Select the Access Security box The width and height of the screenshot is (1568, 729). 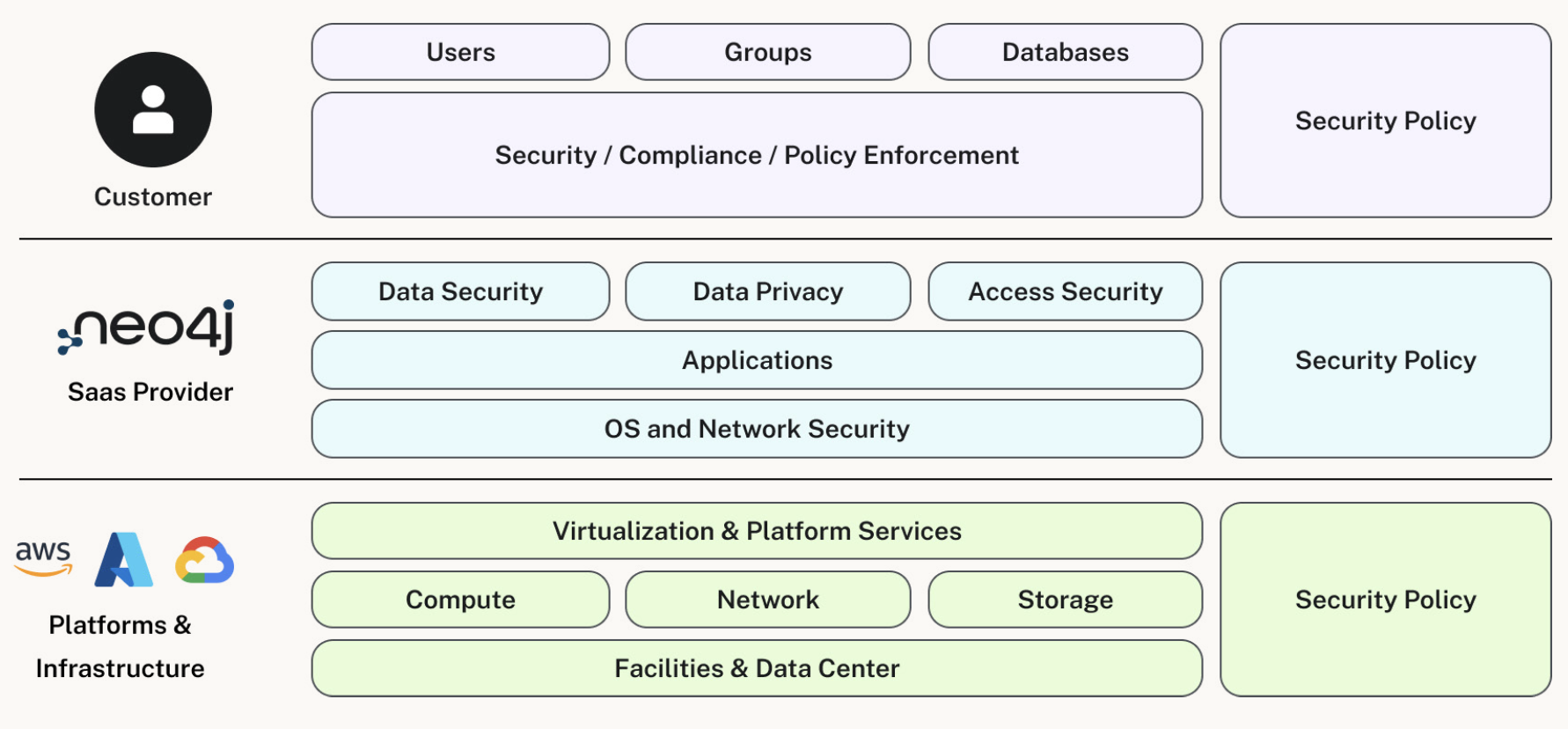[1065, 292]
